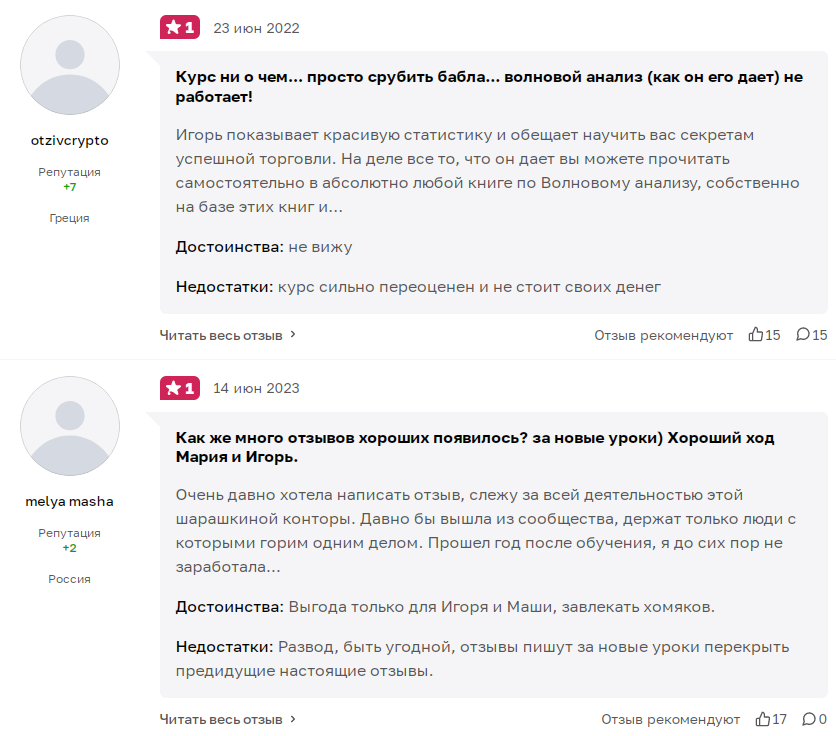Open the melya masha username profile link
The image size is (836, 736).
pyautogui.click(x=70, y=502)
